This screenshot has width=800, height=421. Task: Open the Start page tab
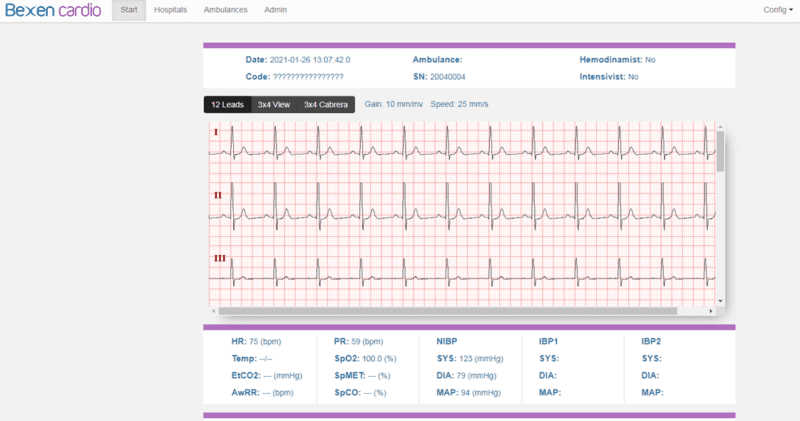pos(128,10)
